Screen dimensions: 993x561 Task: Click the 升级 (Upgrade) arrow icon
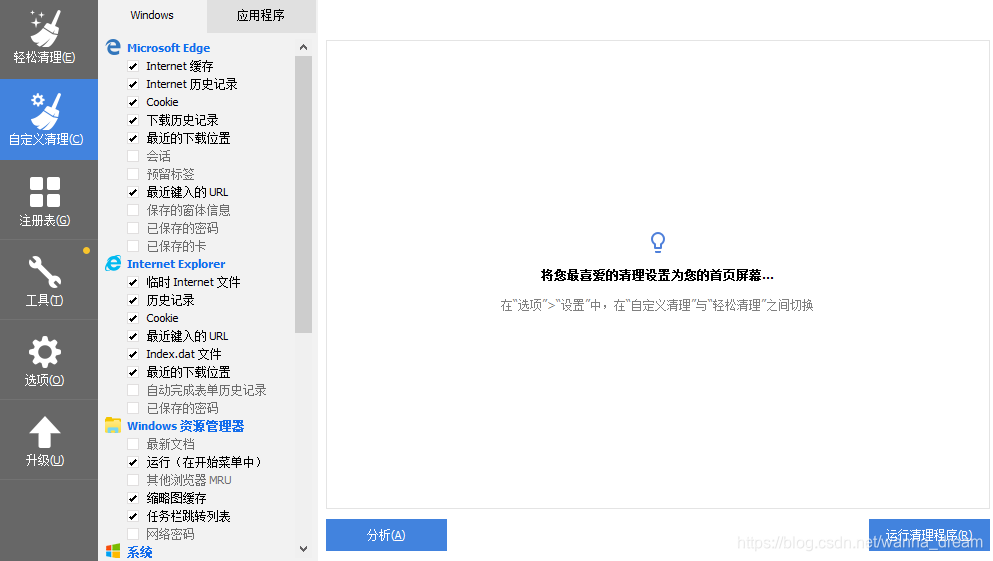45,432
